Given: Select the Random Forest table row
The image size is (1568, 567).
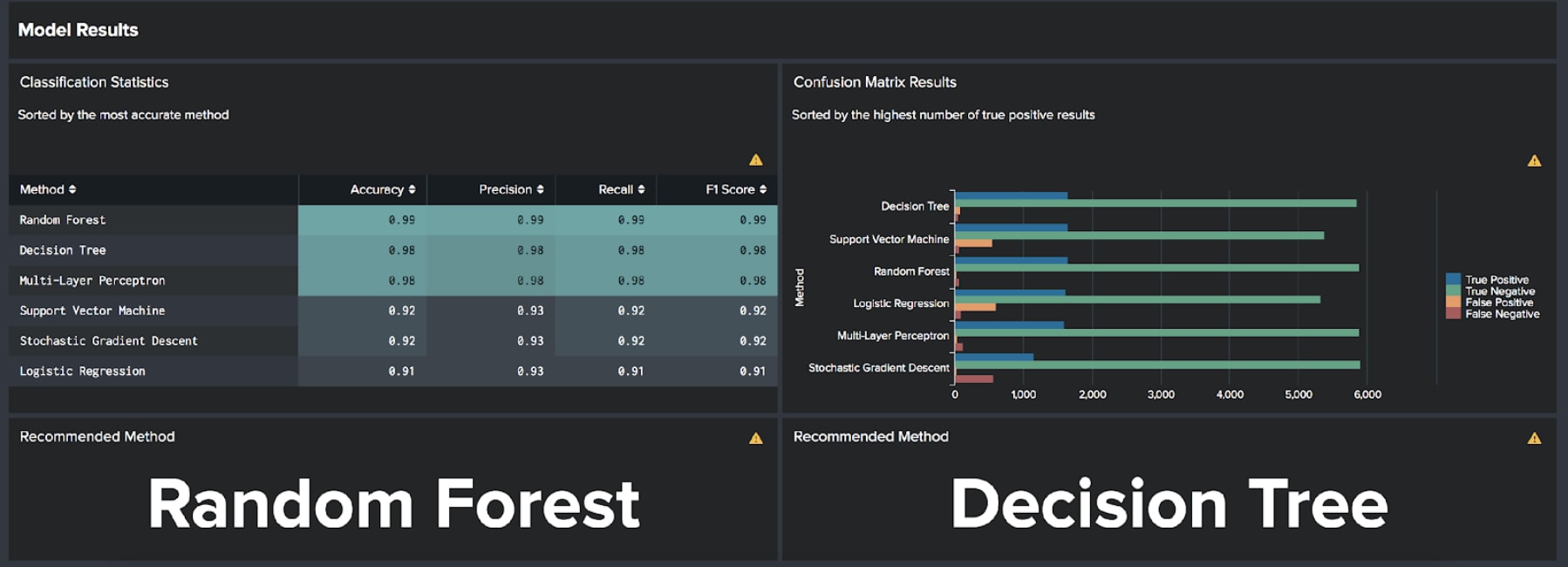Looking at the screenshot, I should (392, 220).
